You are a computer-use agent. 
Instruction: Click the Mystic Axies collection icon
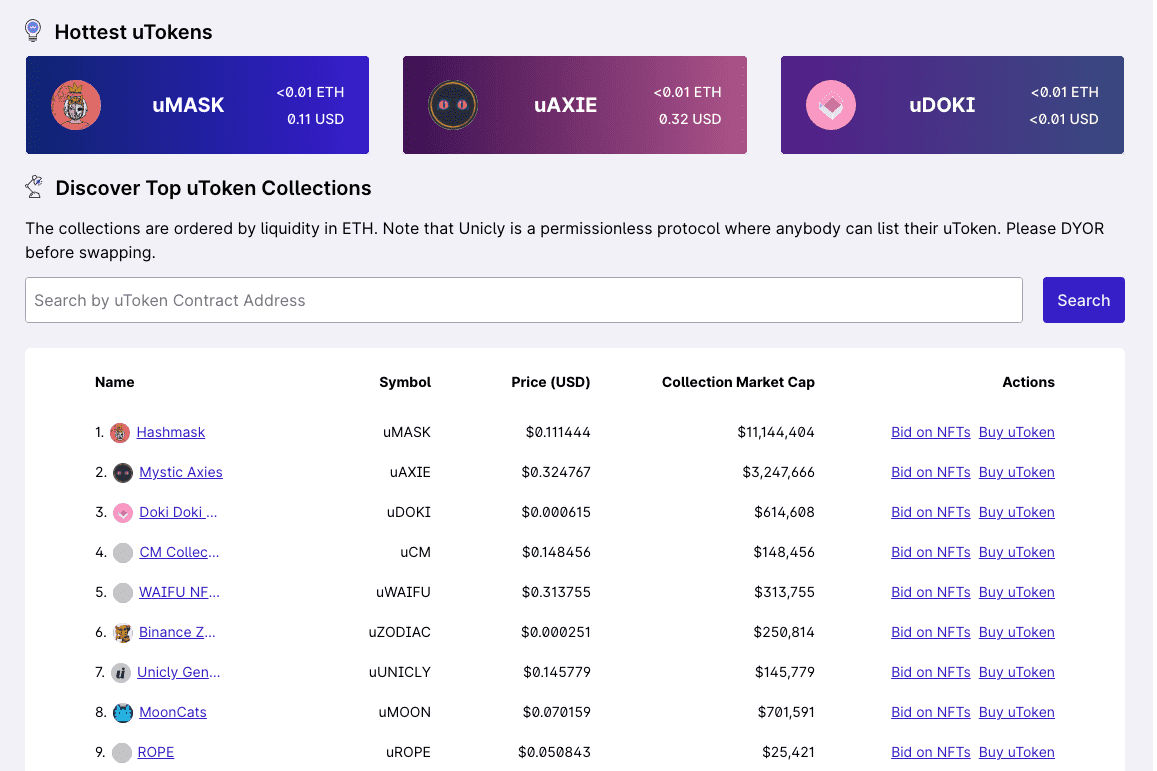[121, 472]
